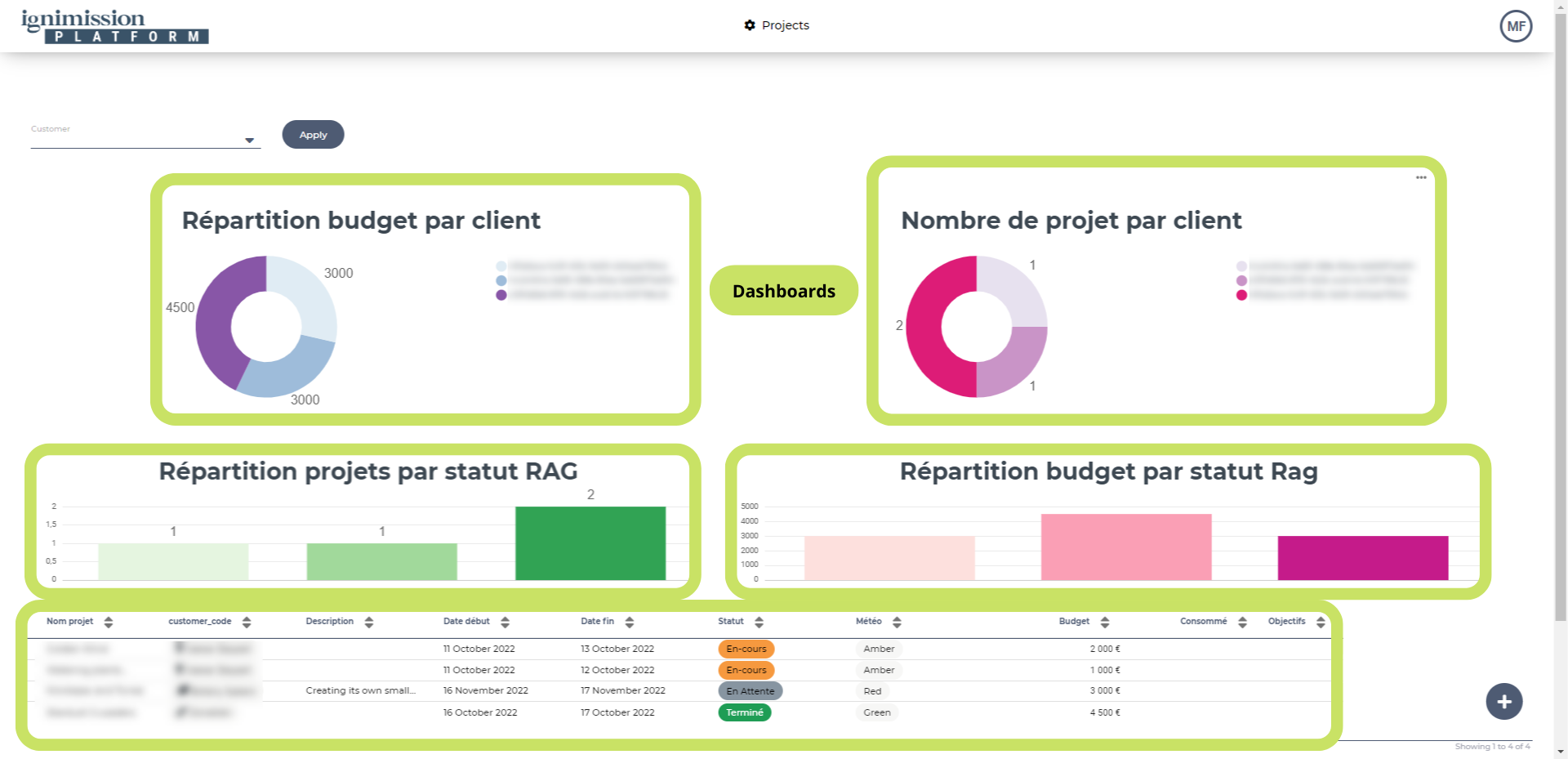Sort table by Budget column
This screenshot has width=1568, height=759.
point(1104,623)
